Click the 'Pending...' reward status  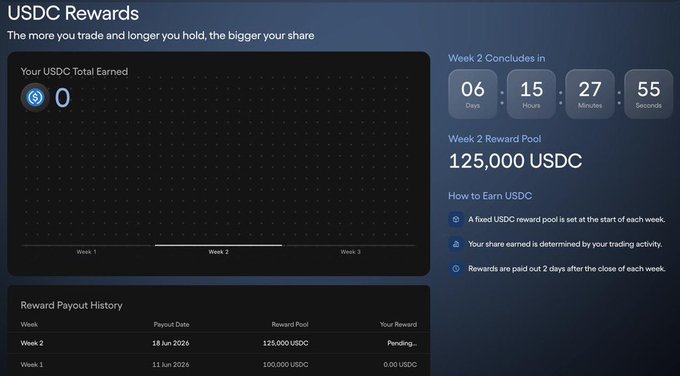tap(402, 343)
